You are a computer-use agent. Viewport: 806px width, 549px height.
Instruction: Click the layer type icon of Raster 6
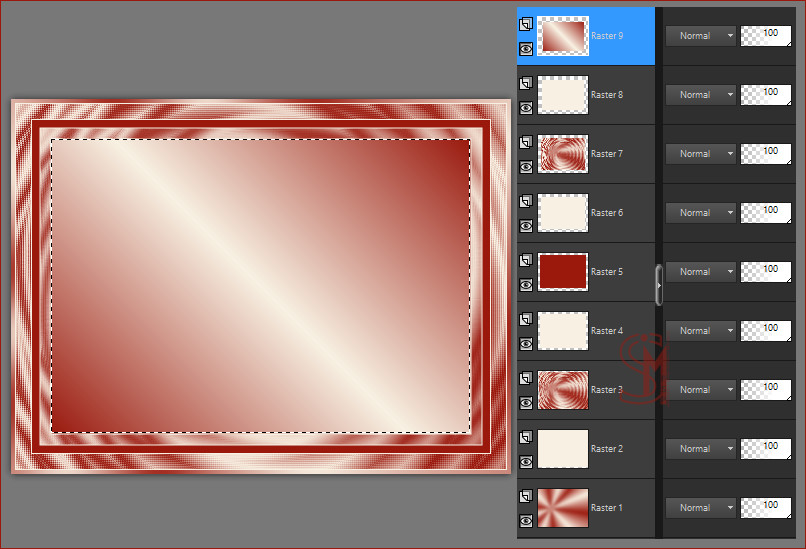(526, 201)
